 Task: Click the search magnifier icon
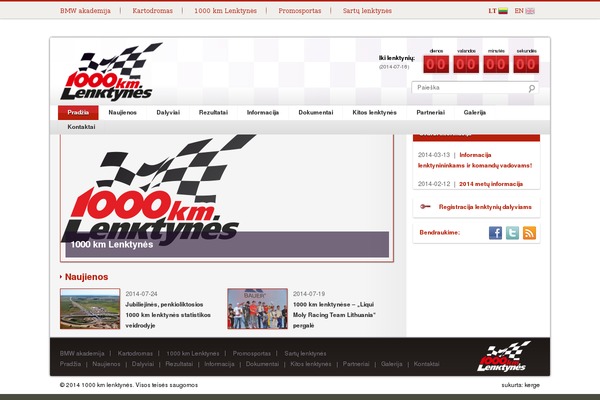(532, 88)
